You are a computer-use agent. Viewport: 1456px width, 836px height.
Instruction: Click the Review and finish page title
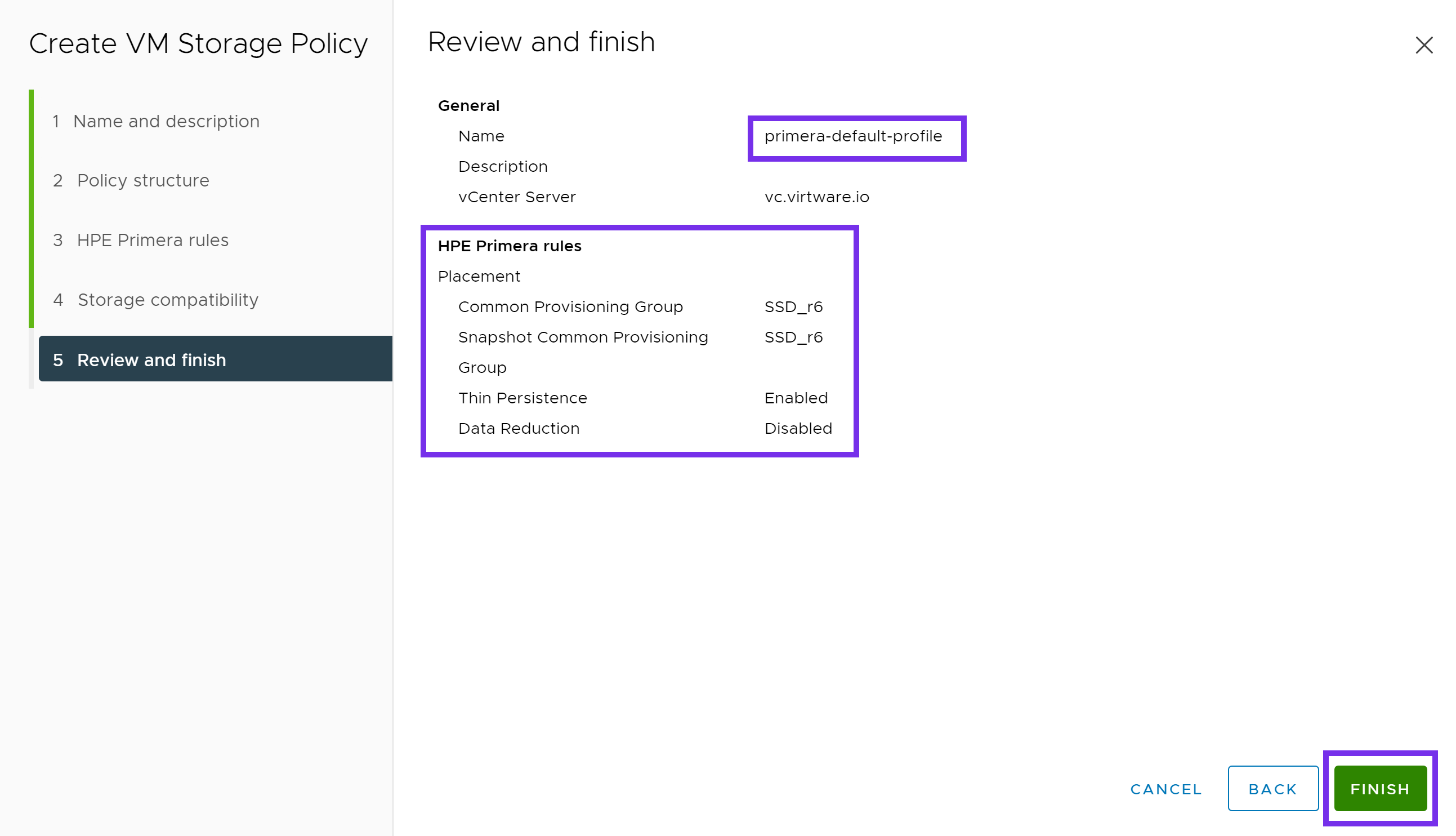click(541, 42)
